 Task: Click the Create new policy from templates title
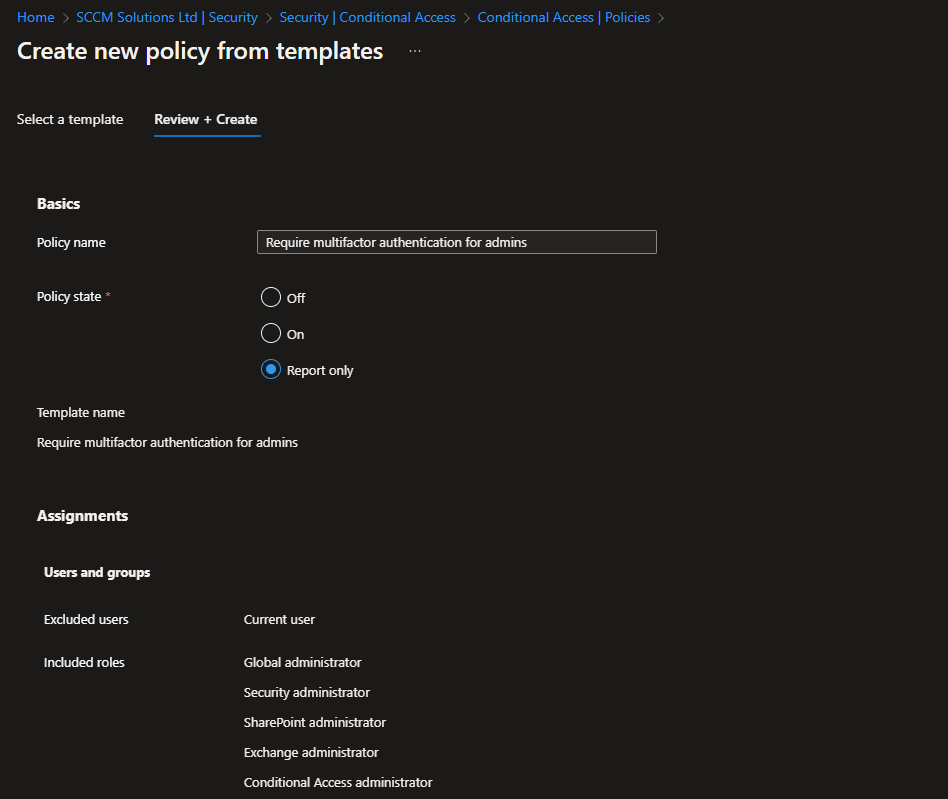point(200,51)
